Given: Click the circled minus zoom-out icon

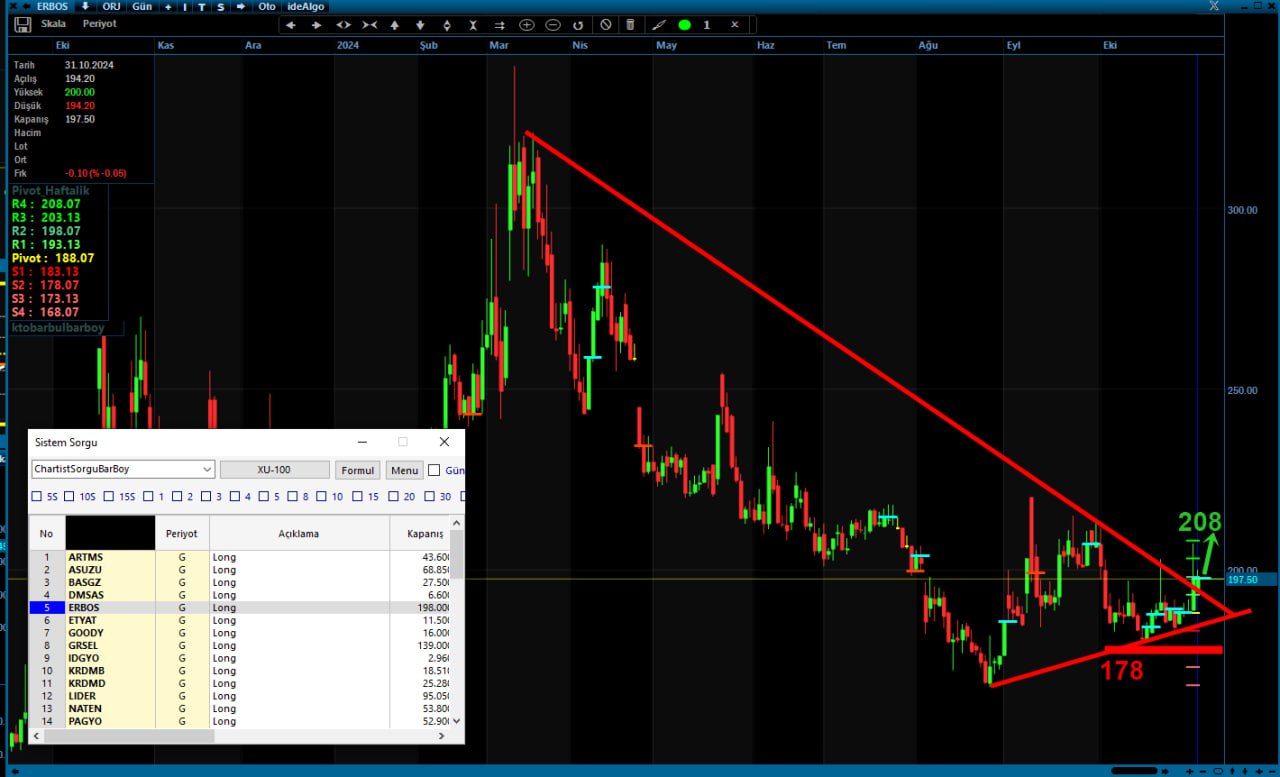Looking at the screenshot, I should pyautogui.click(x=553, y=25).
